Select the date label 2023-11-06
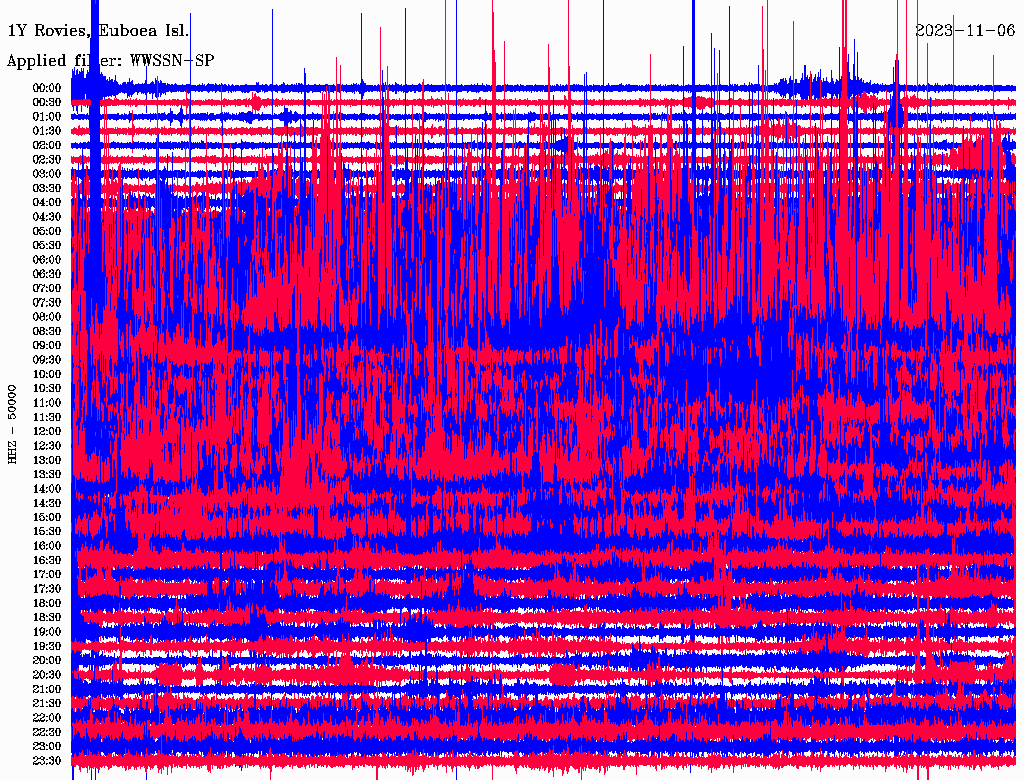The width and height of the screenshot is (1024, 780). coord(965,30)
